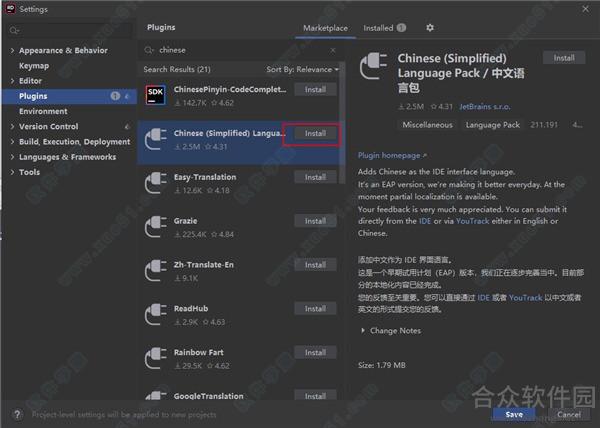This screenshot has width=600, height=428.
Task: Click the Easy-Translation plugin icon
Action: (156, 183)
